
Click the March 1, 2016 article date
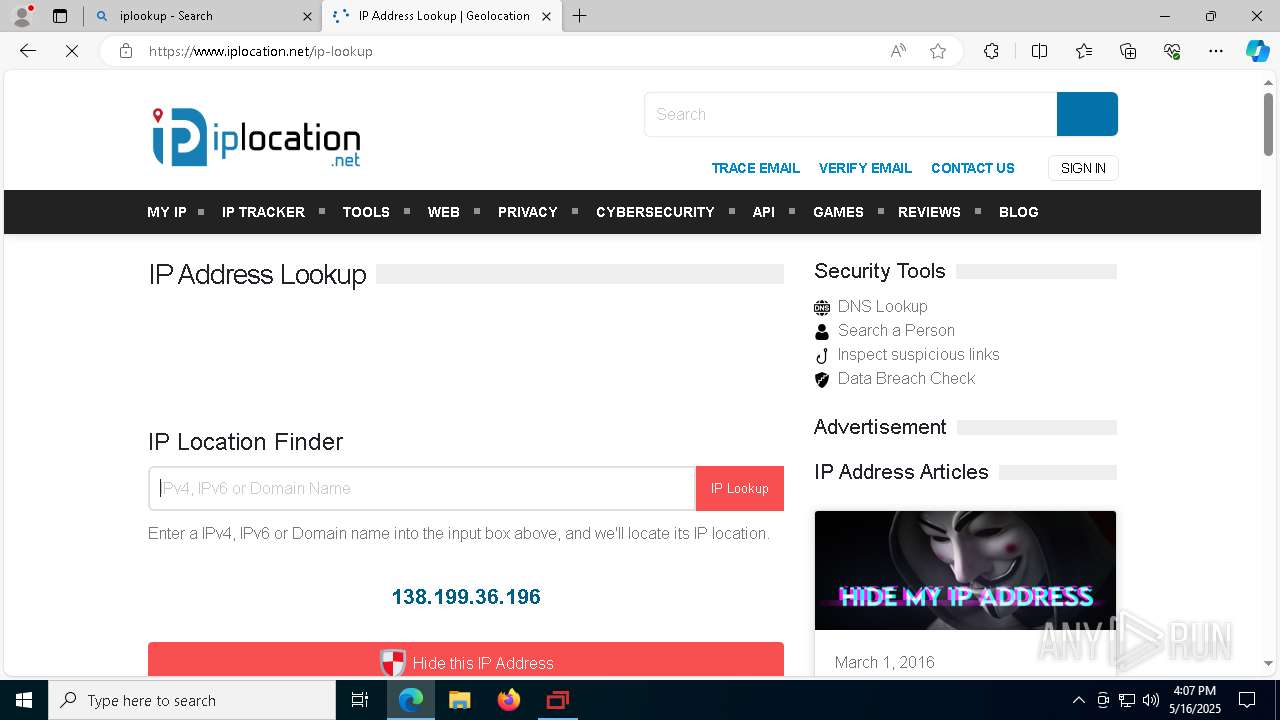tap(884, 662)
